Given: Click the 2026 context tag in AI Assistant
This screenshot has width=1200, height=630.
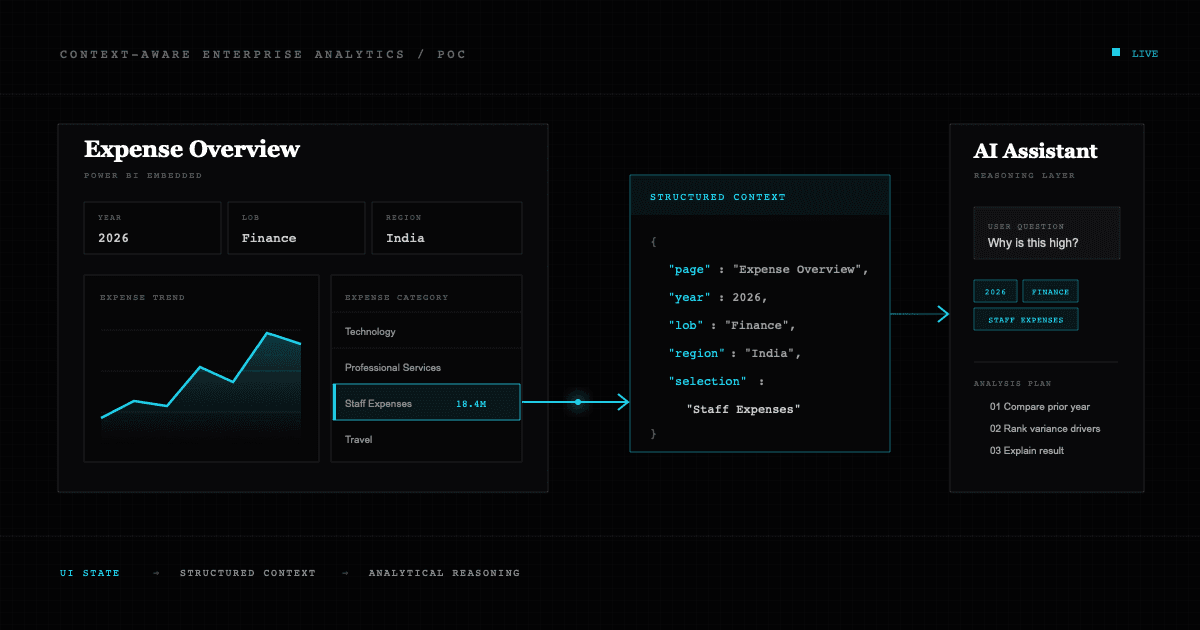Looking at the screenshot, I should 996,292.
